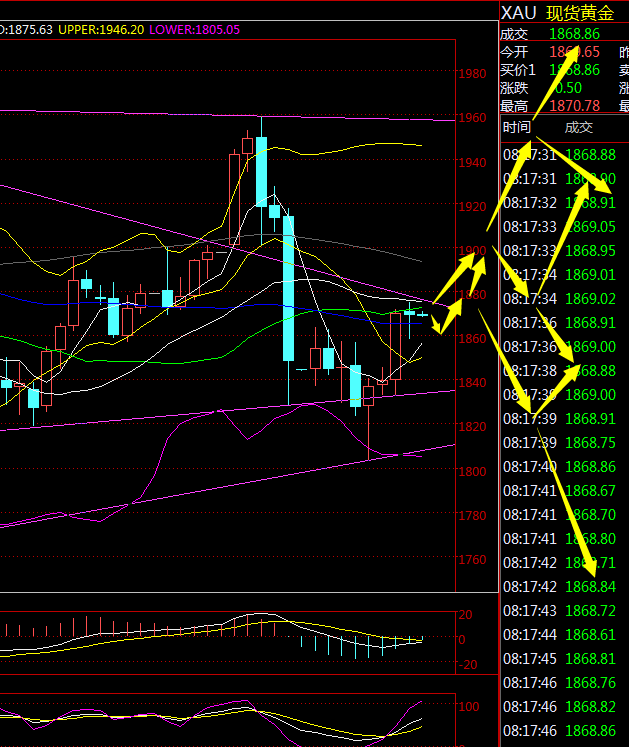This screenshot has width=629, height=747.
Task: Click the cyan candle at the 1960 peak
Action: [261, 170]
